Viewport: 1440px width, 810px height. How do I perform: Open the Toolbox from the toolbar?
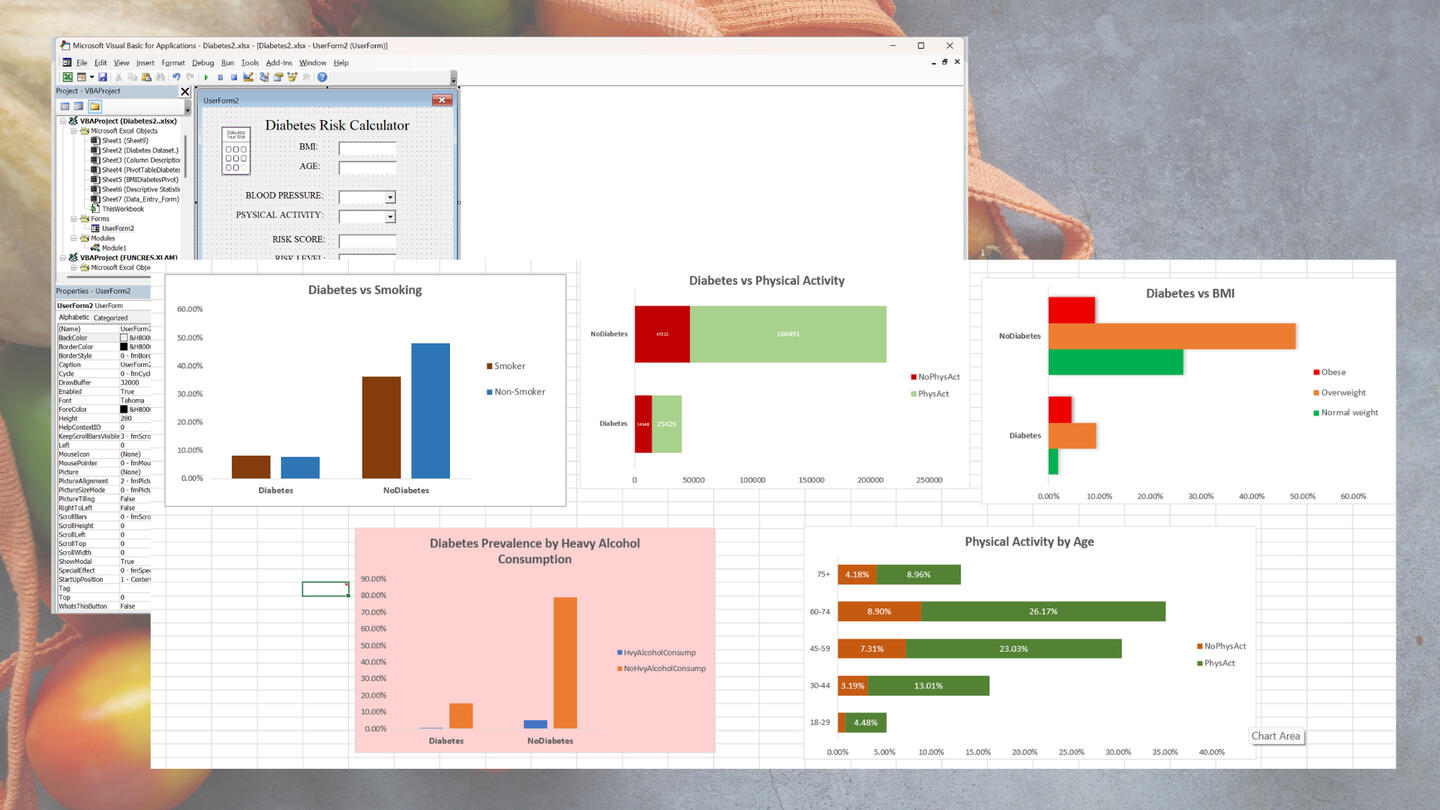point(304,77)
